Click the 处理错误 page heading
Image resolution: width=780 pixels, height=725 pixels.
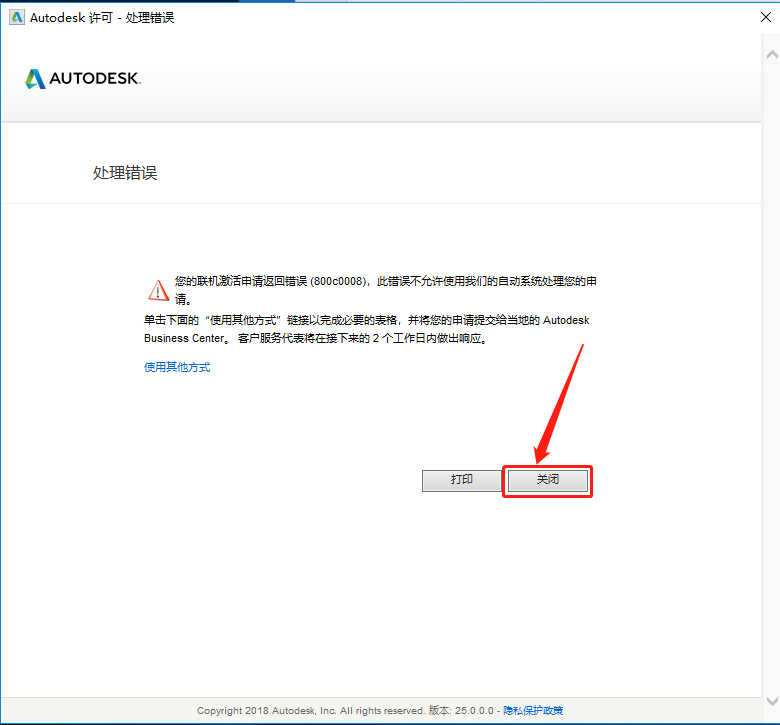click(x=125, y=173)
